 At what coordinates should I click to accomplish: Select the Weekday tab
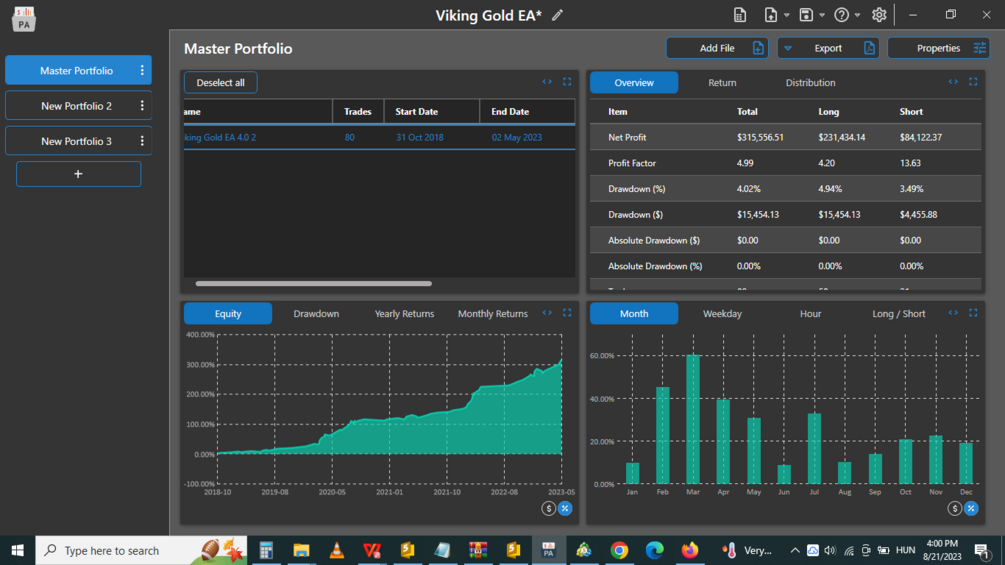(722, 314)
